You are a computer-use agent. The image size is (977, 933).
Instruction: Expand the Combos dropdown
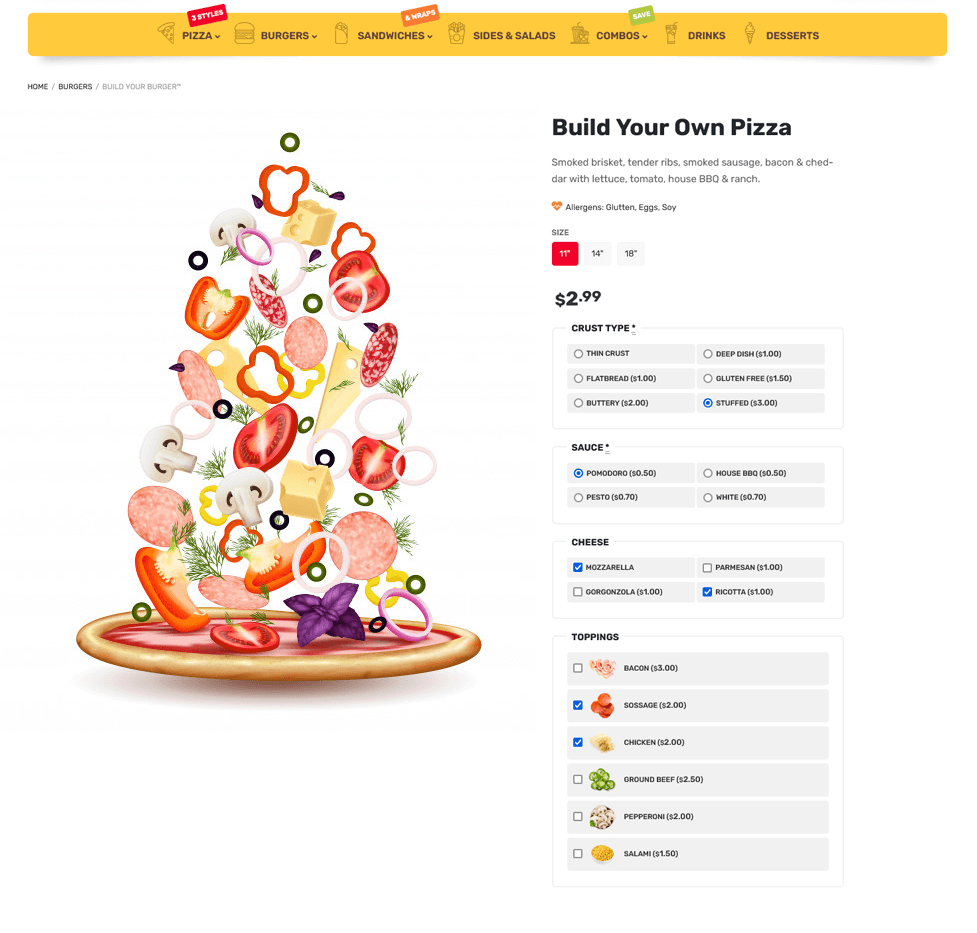point(622,36)
